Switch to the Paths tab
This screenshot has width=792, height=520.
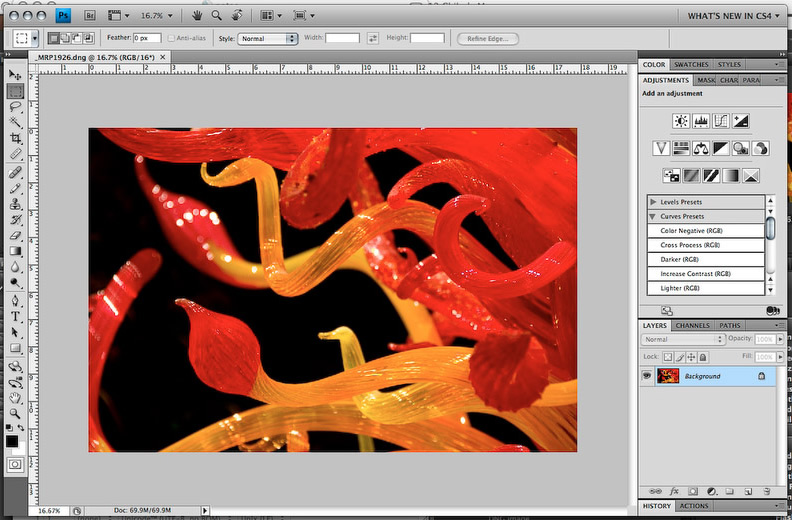(729, 325)
